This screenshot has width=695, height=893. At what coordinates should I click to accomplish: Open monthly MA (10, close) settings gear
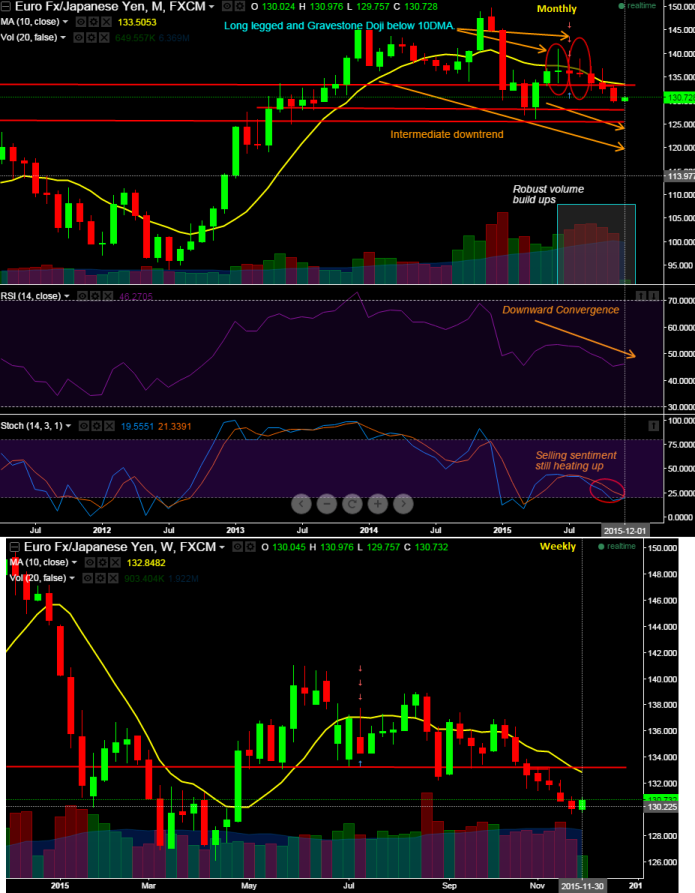coord(94,22)
